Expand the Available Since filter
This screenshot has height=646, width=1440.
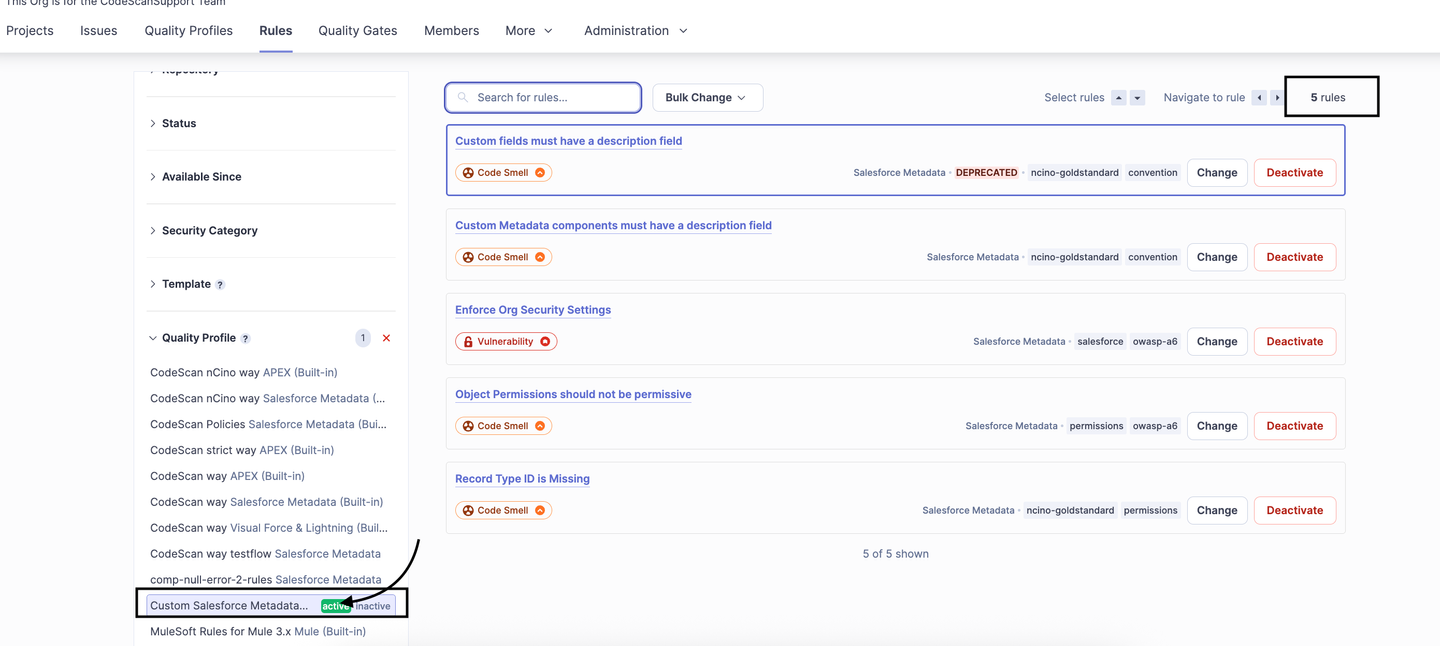(x=201, y=177)
